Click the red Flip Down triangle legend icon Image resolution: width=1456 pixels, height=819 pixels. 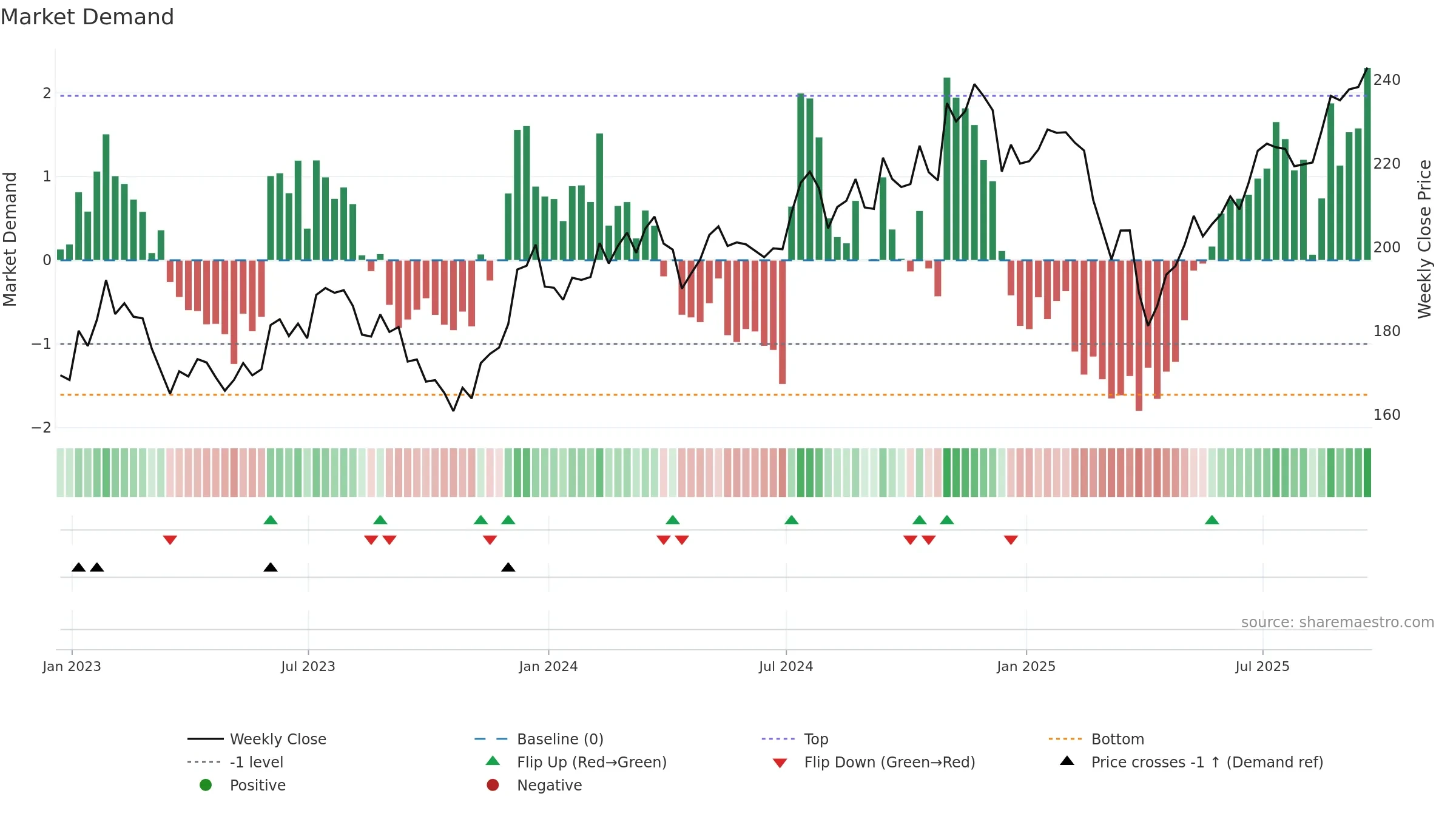pyautogui.click(x=780, y=763)
